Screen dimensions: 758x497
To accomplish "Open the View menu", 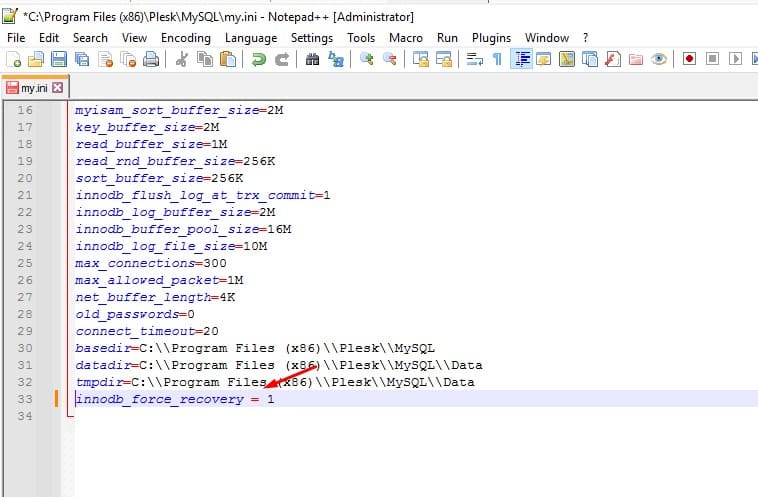I will coord(134,38).
